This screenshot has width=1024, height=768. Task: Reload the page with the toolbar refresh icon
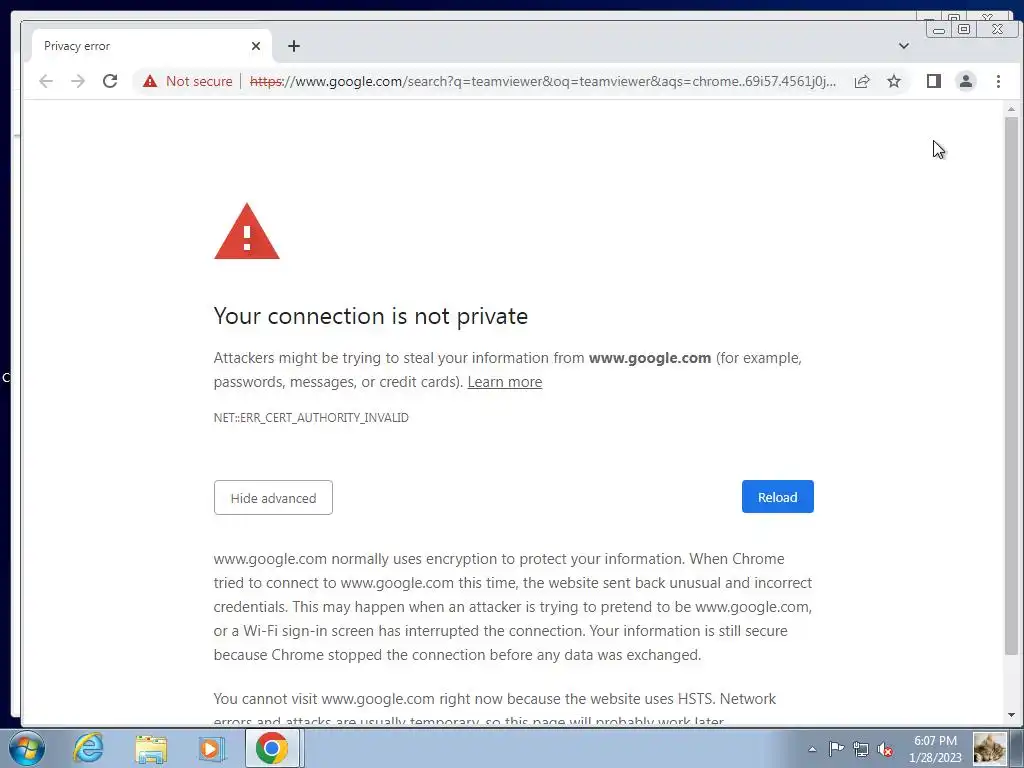[110, 81]
